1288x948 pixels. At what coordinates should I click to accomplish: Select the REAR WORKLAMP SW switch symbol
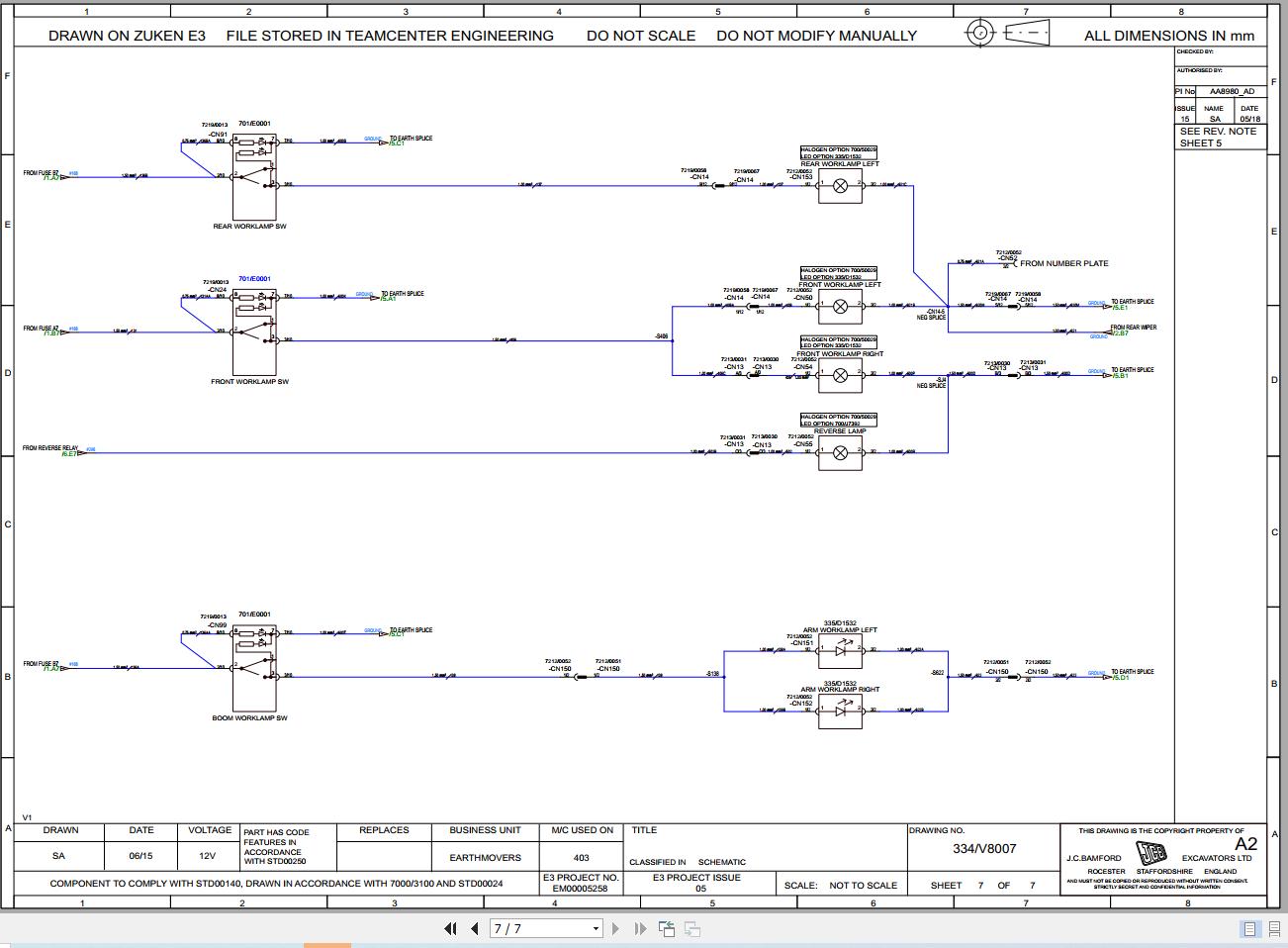254,178
